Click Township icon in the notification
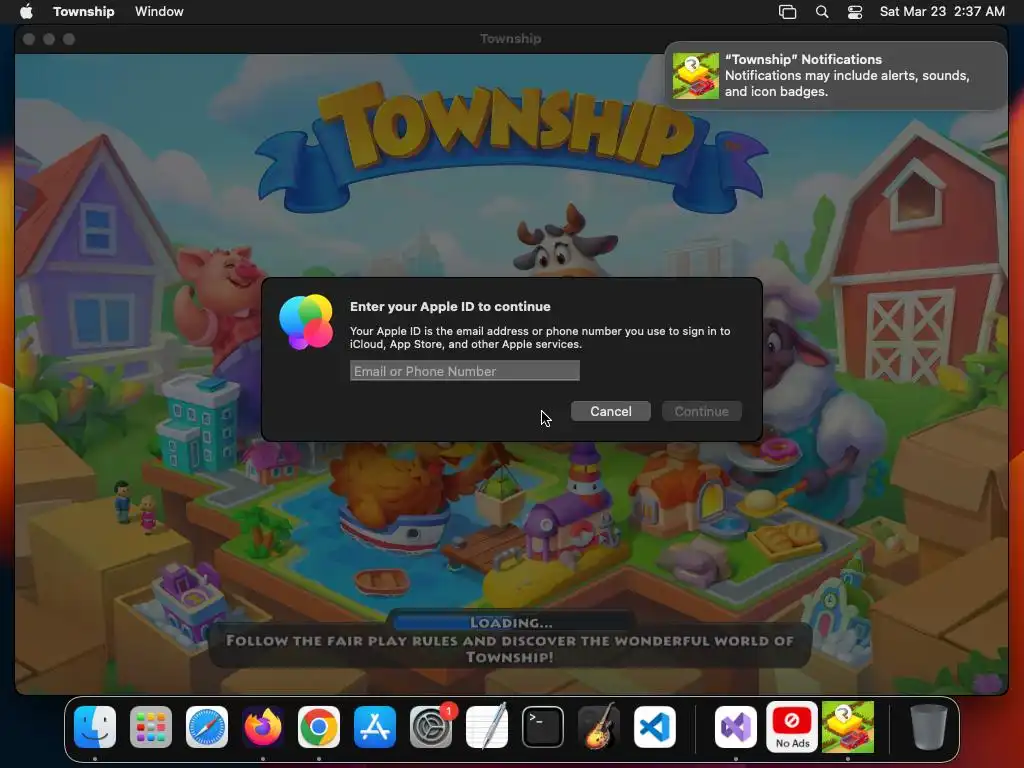The height and width of the screenshot is (768, 1024). pyautogui.click(x=696, y=76)
